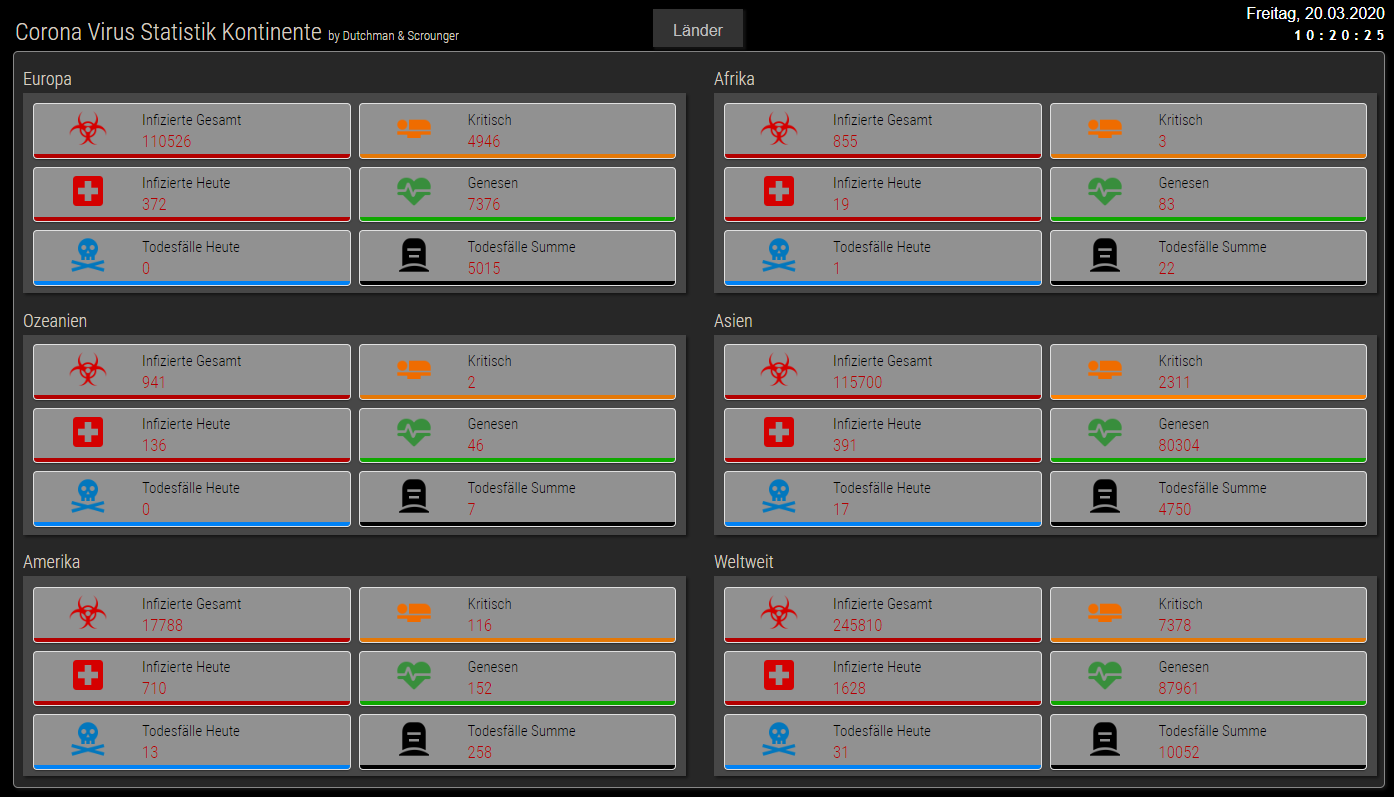
Task: Select Ozeanien infected today value 136
Action: point(154,445)
